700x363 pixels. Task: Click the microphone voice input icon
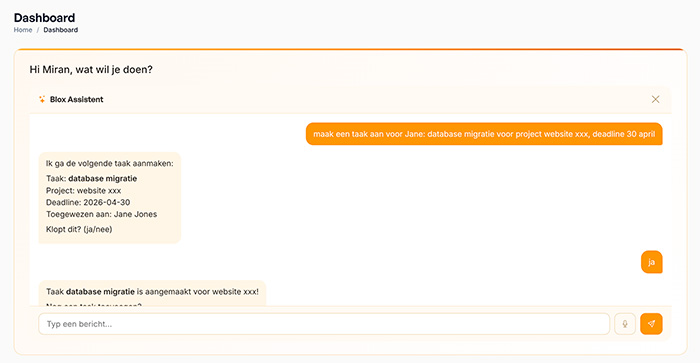point(625,324)
